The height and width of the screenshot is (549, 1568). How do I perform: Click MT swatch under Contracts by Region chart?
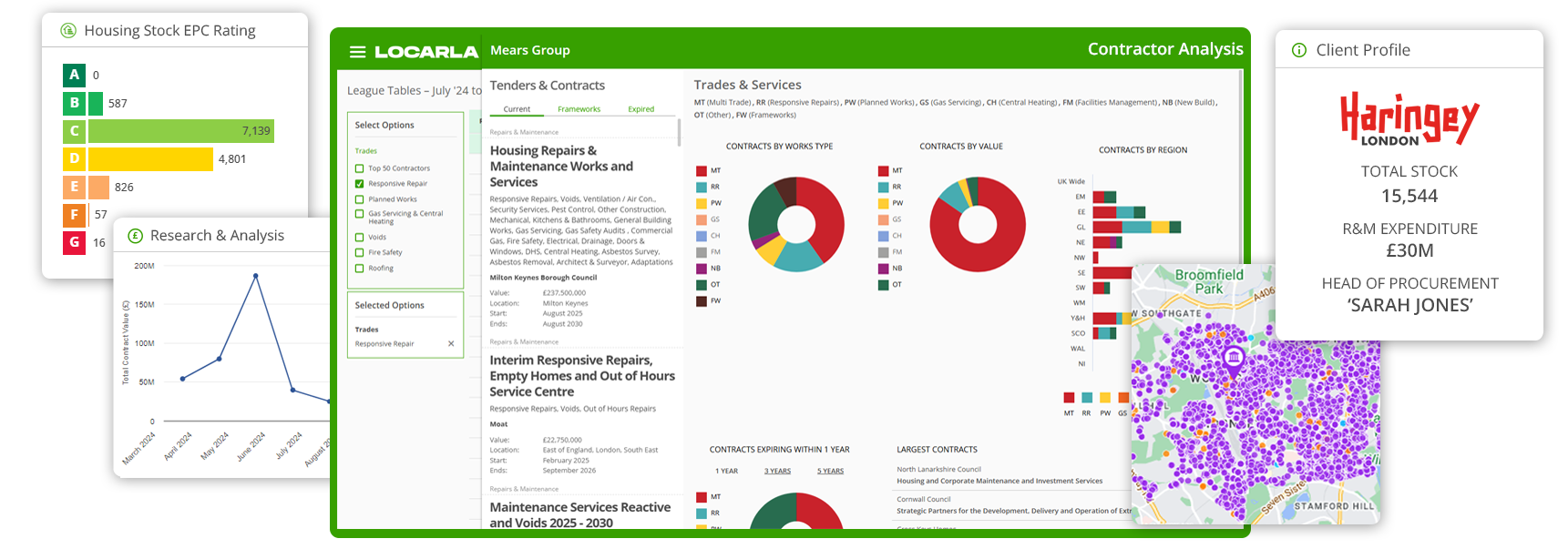coord(1069,398)
